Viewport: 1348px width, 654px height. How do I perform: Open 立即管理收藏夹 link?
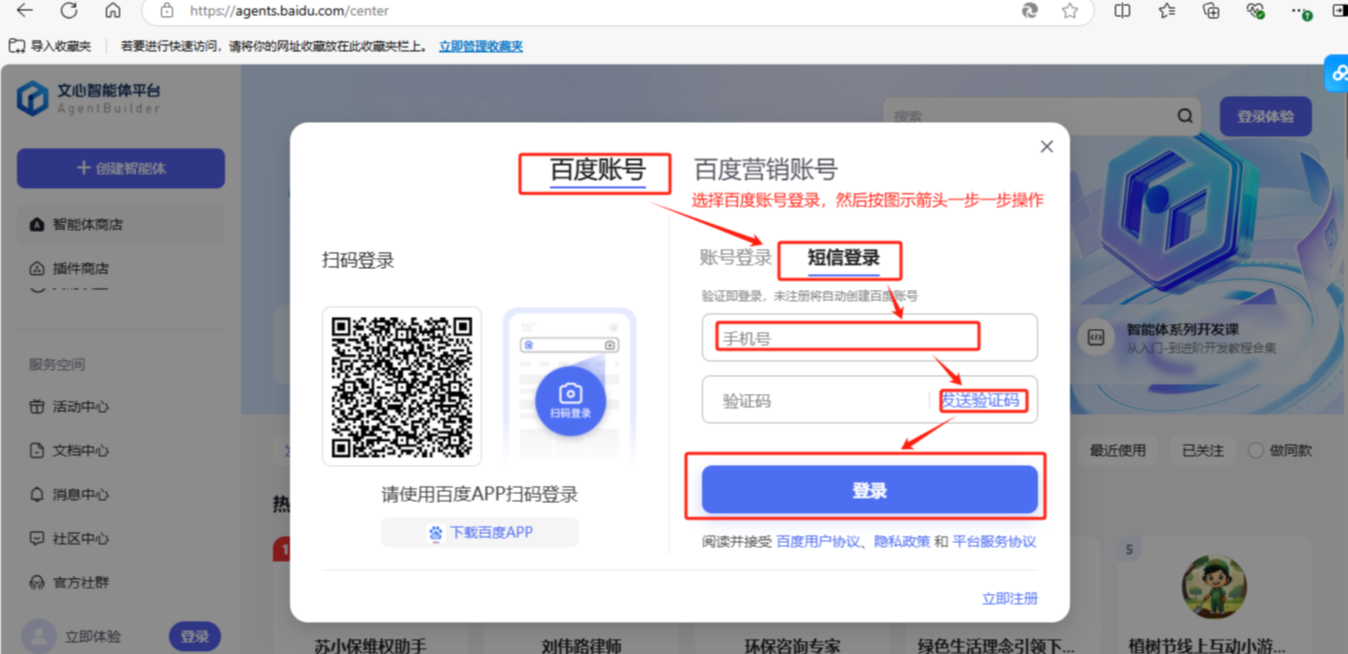pyautogui.click(x=481, y=46)
